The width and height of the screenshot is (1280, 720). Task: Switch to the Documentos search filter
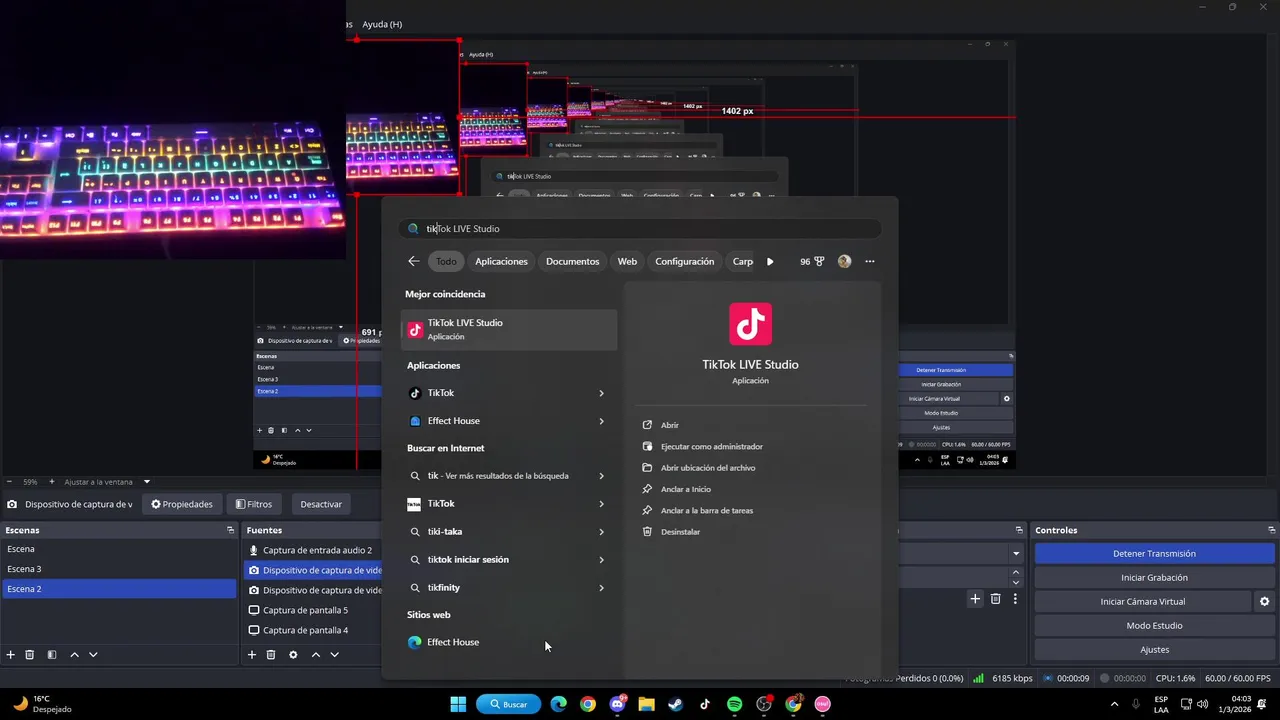(572, 261)
